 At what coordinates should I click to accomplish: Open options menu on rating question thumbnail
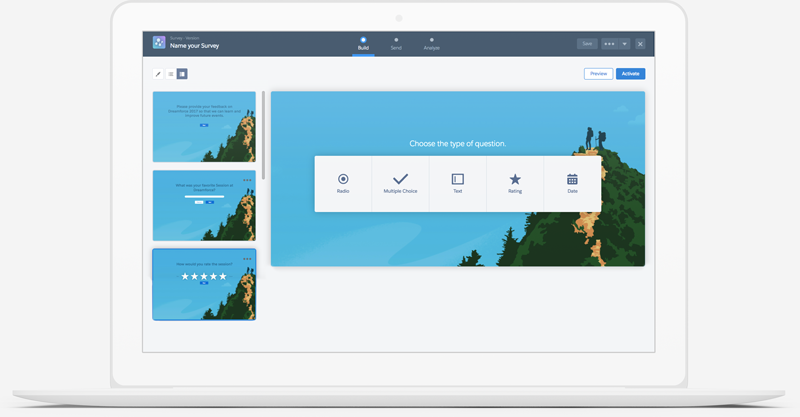coord(247,259)
